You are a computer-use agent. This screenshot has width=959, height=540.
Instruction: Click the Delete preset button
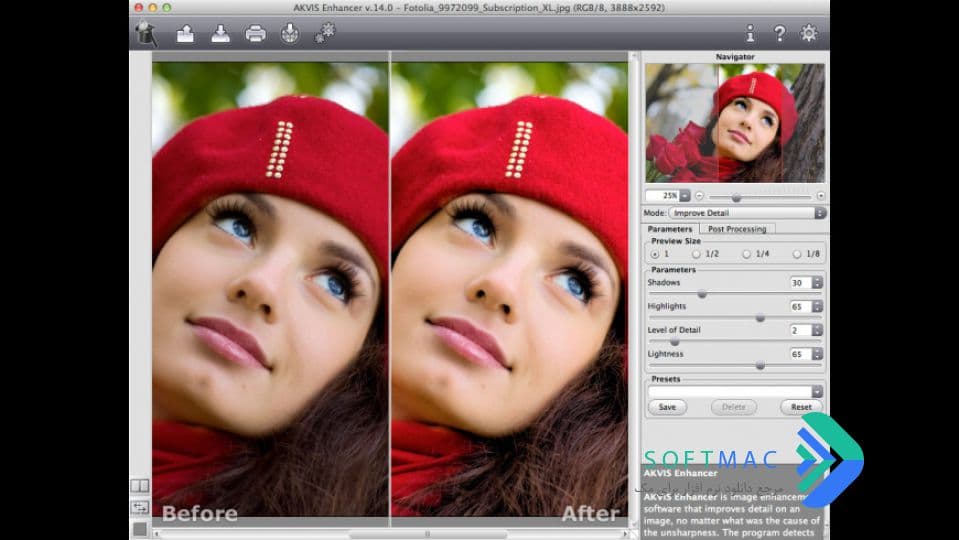tap(733, 407)
